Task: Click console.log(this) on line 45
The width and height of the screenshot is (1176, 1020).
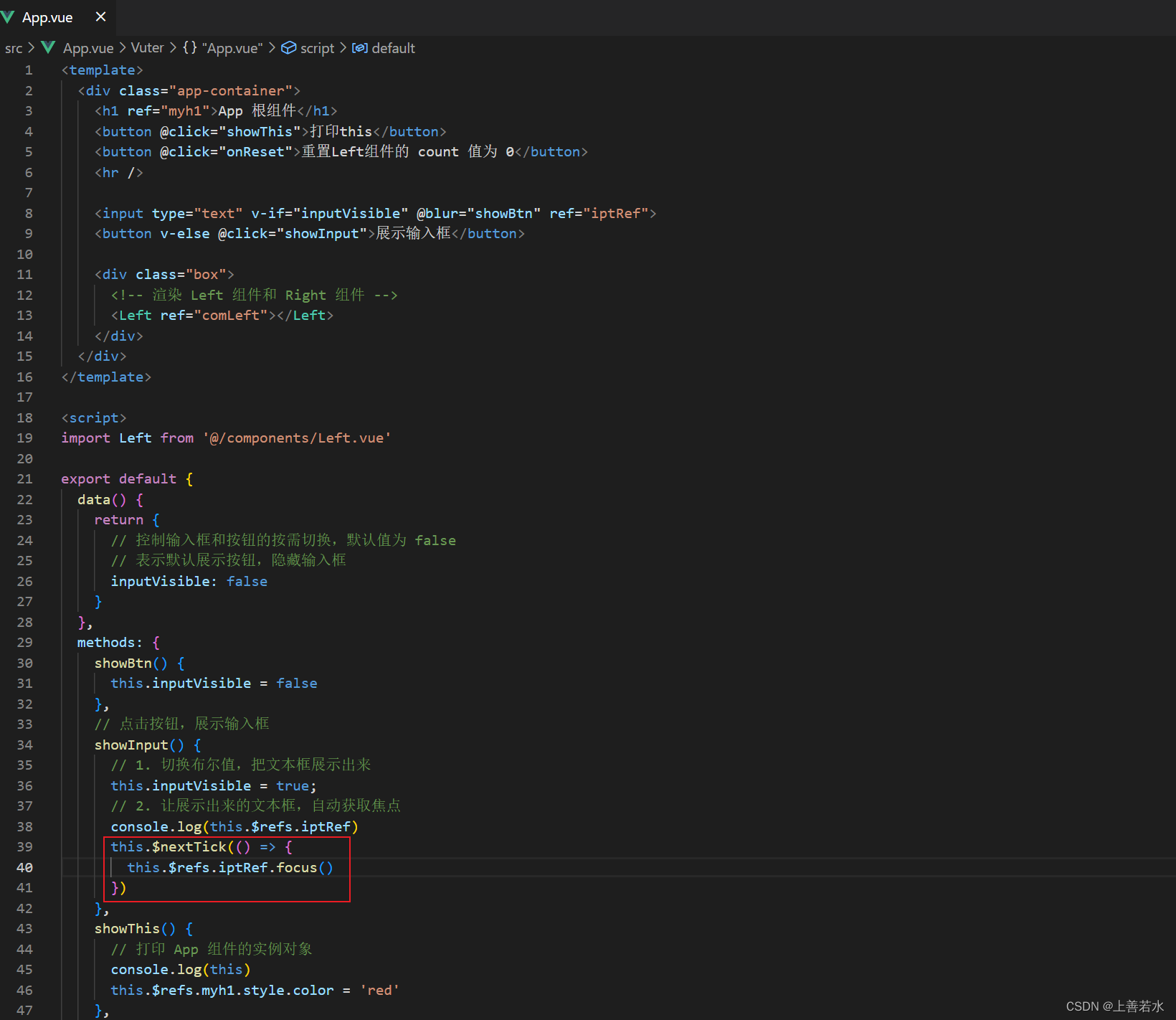Action: coord(181,970)
